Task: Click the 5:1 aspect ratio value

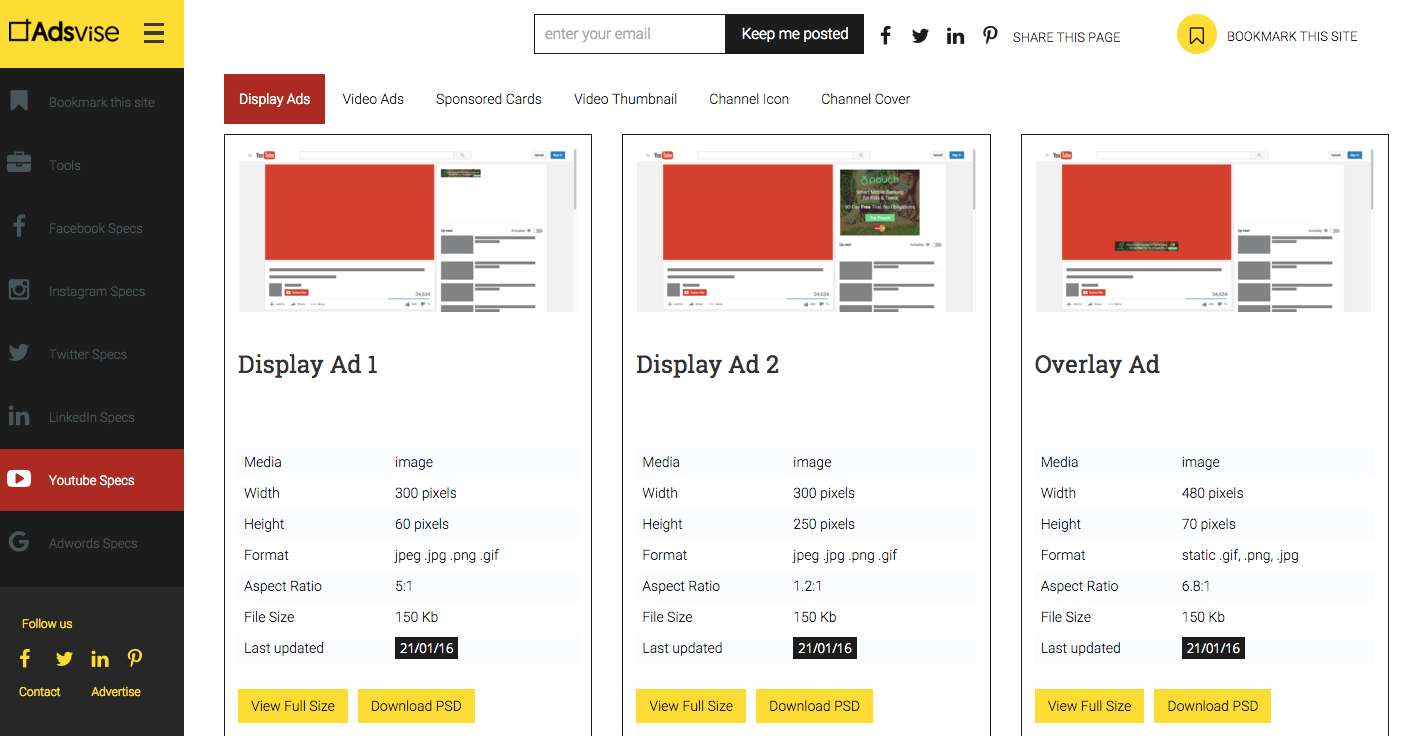Action: pos(406,586)
